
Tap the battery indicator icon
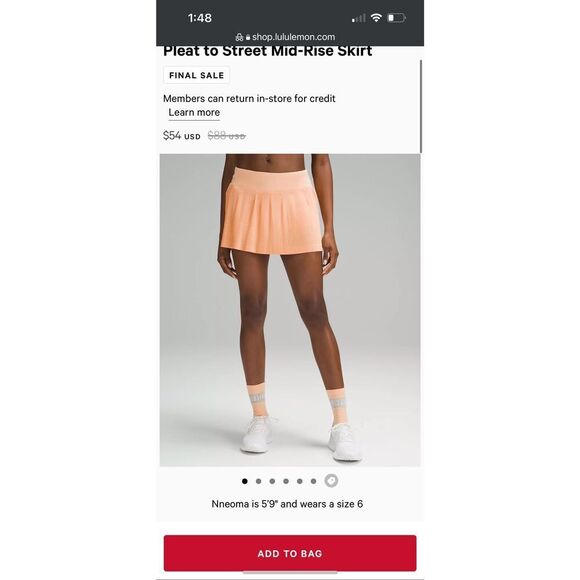point(396,18)
